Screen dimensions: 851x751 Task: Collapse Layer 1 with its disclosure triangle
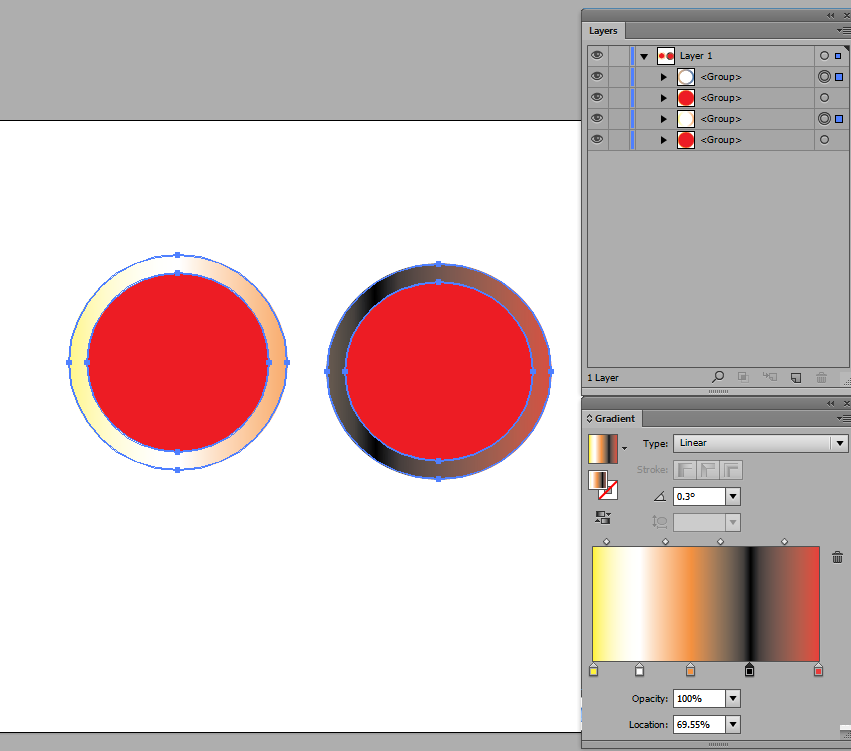click(644, 56)
